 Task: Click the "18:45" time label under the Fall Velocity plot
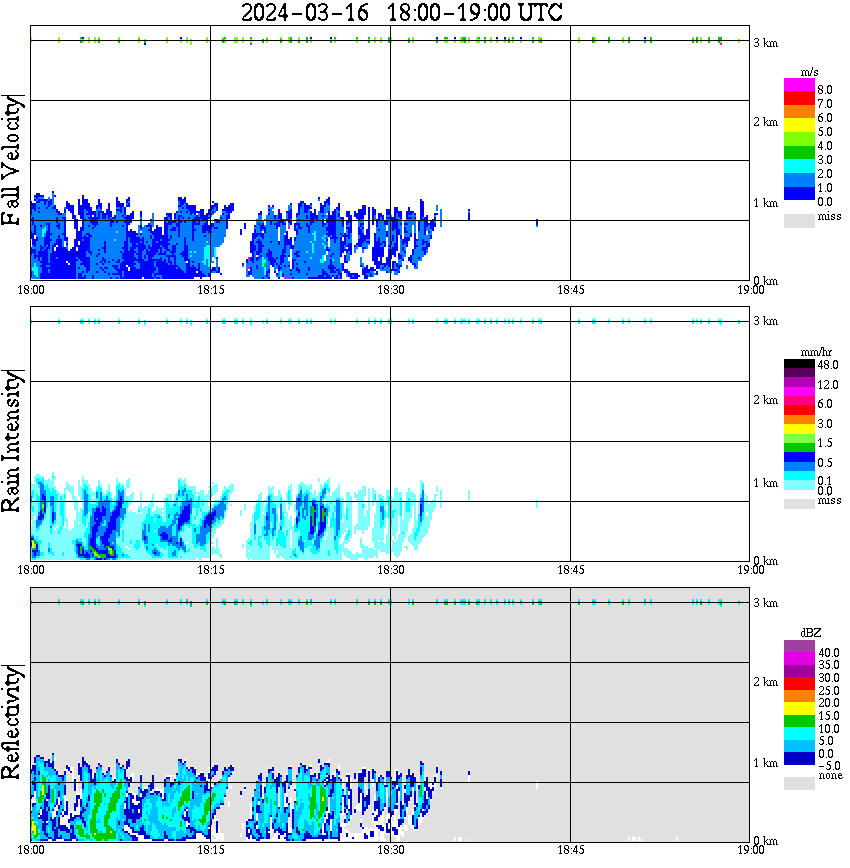571,290
